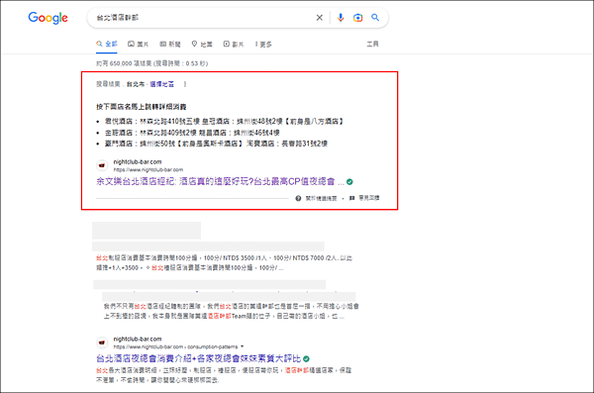Screen dimensions: 594x393
Task: Click the snippet bullet mentioning 林森北路410
Action: tap(224, 121)
